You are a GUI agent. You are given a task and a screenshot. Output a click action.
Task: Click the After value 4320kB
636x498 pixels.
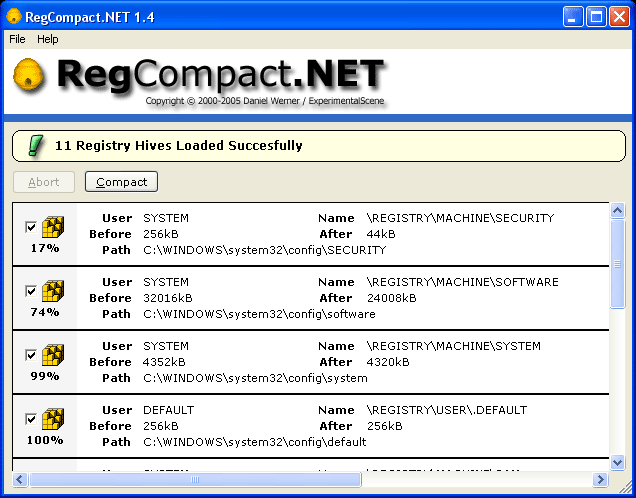pos(388,362)
